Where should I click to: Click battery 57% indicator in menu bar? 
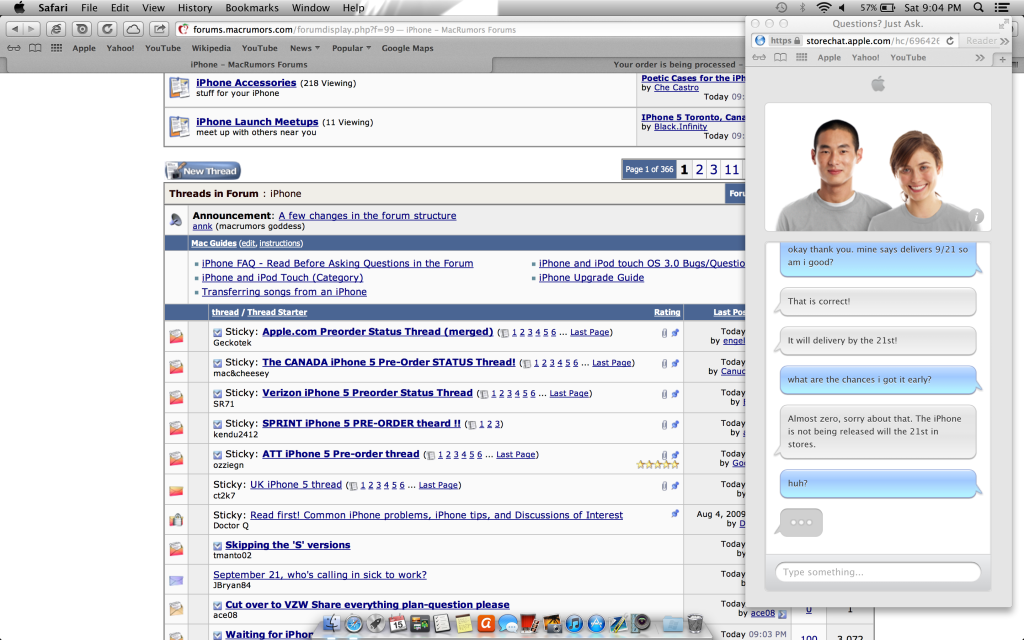point(878,8)
